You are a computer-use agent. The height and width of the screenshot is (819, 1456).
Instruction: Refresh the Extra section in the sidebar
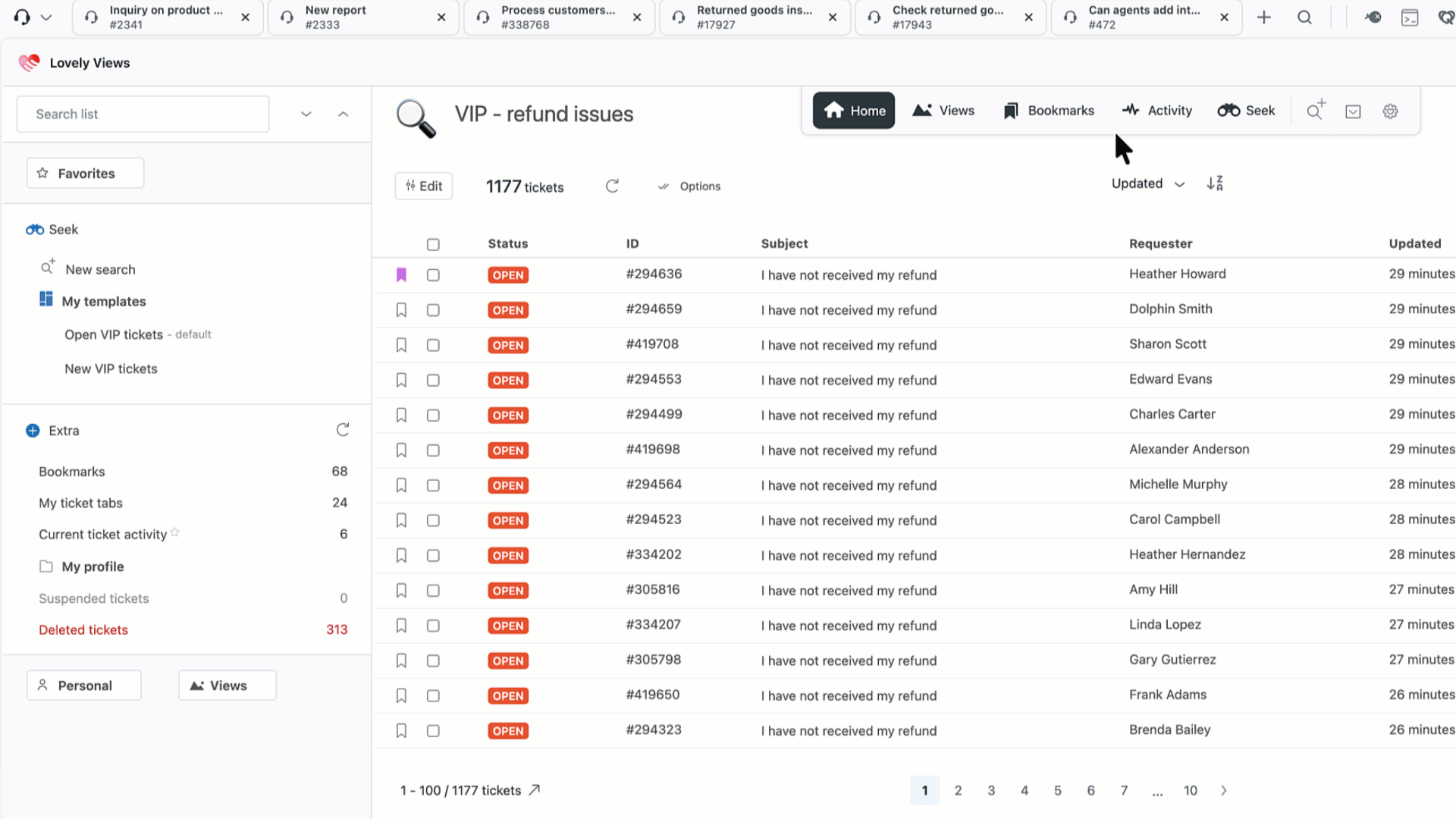click(343, 430)
